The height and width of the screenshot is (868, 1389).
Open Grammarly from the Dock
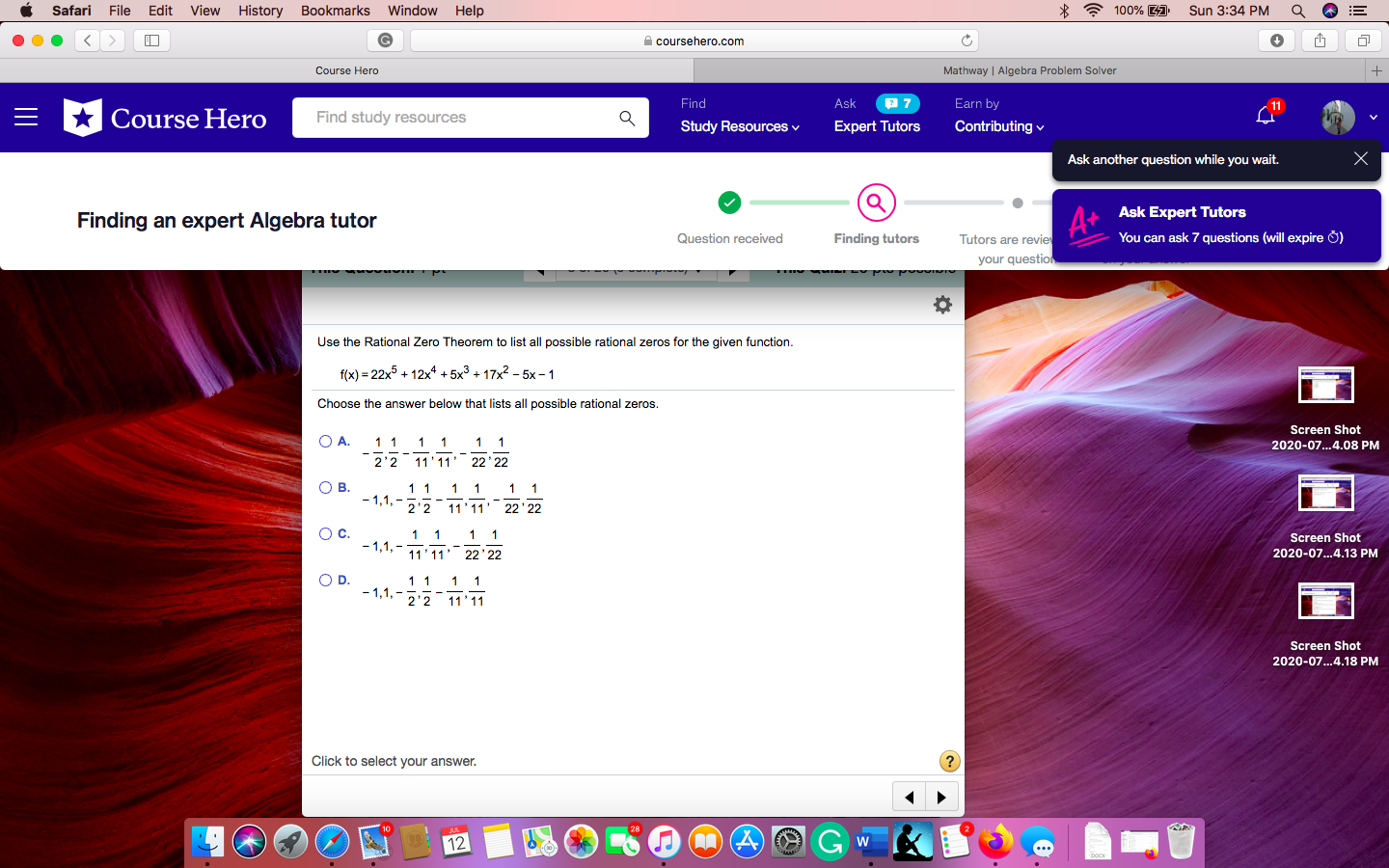pos(830,842)
